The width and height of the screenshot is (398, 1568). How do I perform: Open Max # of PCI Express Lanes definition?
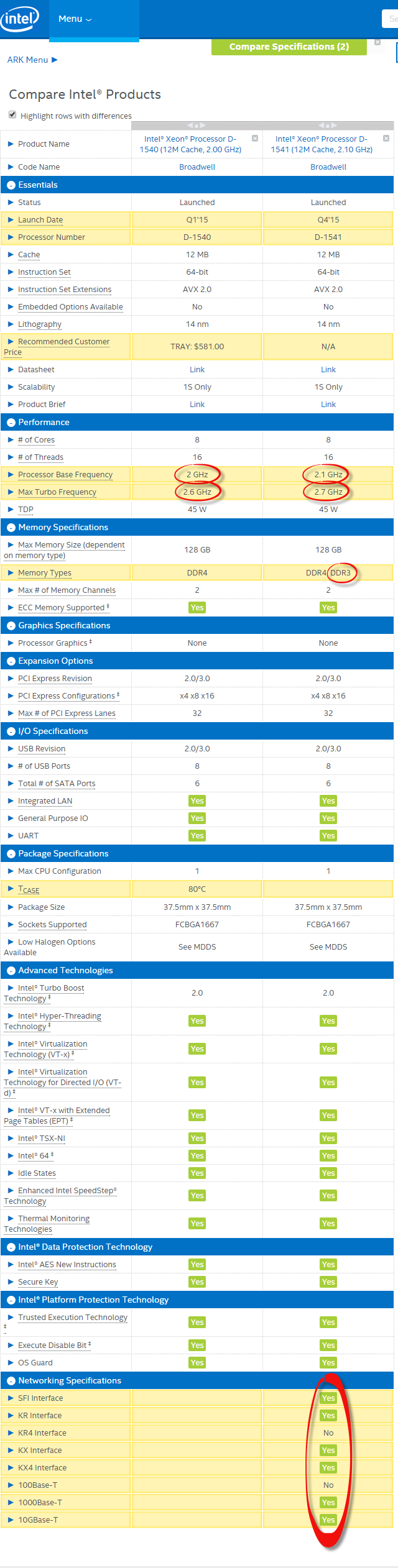click(67, 713)
